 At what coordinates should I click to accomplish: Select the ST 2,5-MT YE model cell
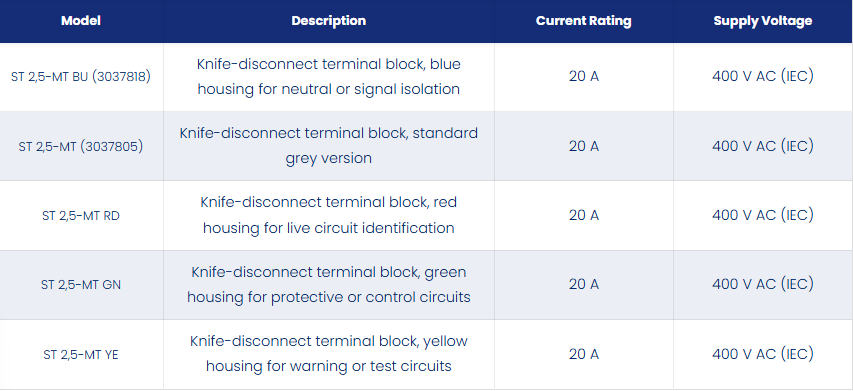(81, 355)
